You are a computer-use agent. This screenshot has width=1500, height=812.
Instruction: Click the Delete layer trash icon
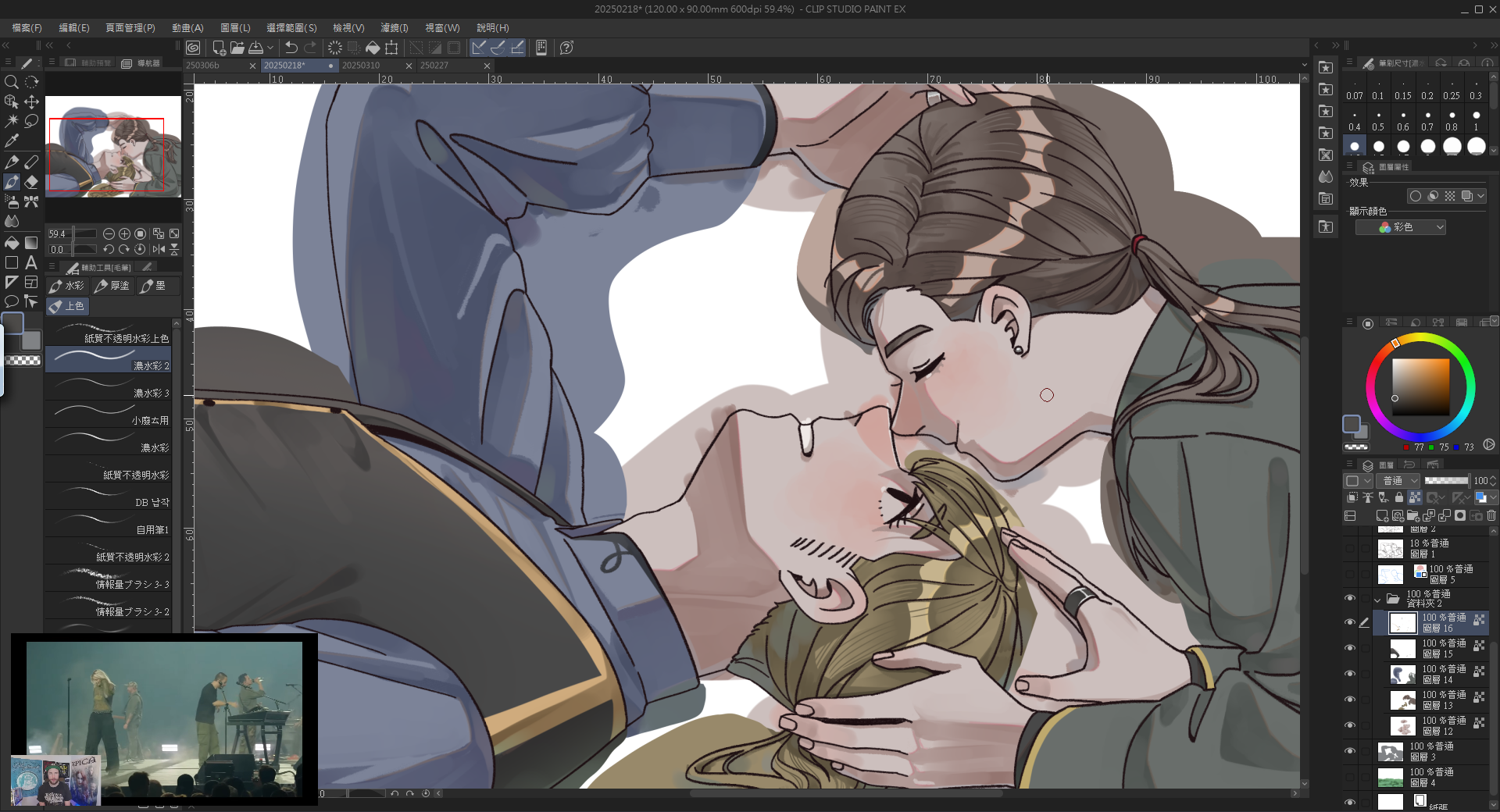coord(1491,516)
